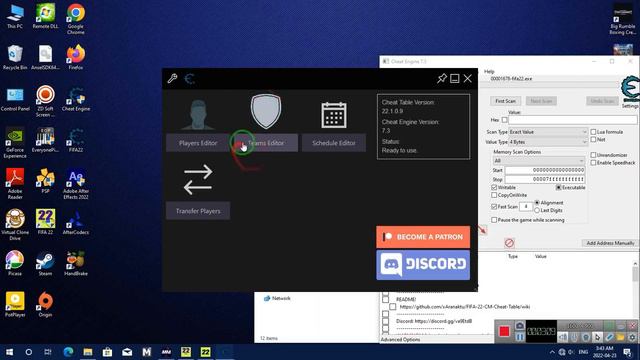Toggle the README! entry checkbox
The height and width of the screenshot is (360, 640).
386,299
